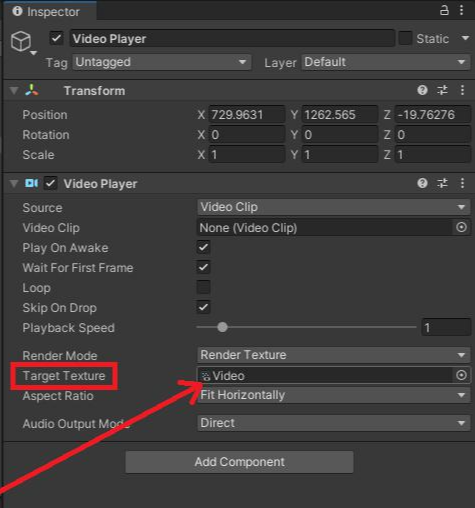Click the GameObject cube icon
The image size is (475, 508).
21,41
